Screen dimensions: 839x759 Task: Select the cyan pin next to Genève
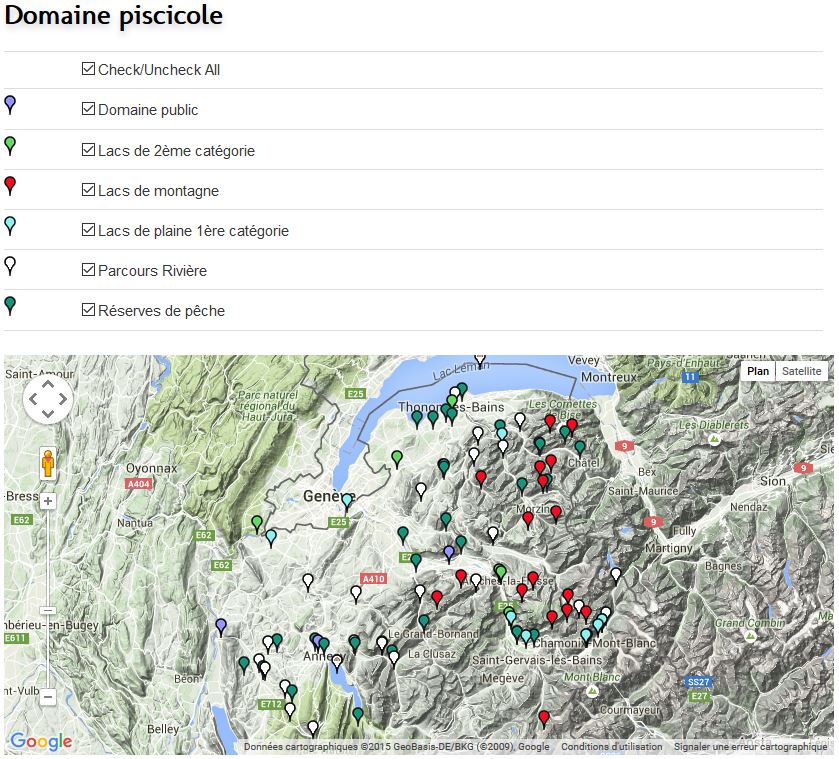(347, 501)
